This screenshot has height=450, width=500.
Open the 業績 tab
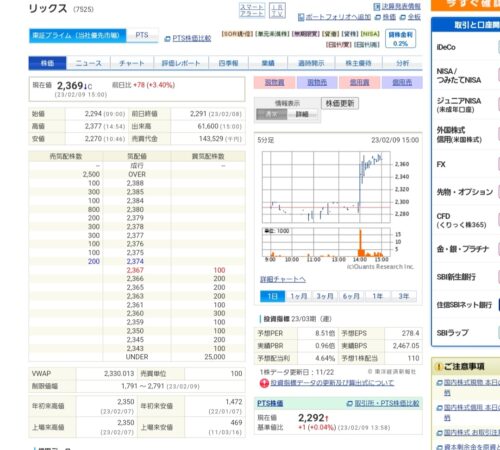pos(268,63)
